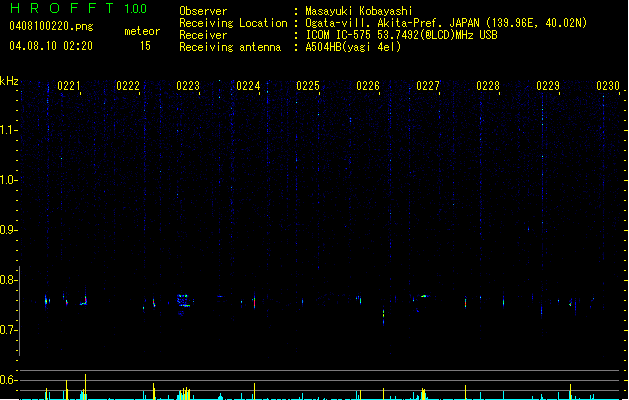Click the ICOM IC-575 receiver text

click(x=401, y=35)
